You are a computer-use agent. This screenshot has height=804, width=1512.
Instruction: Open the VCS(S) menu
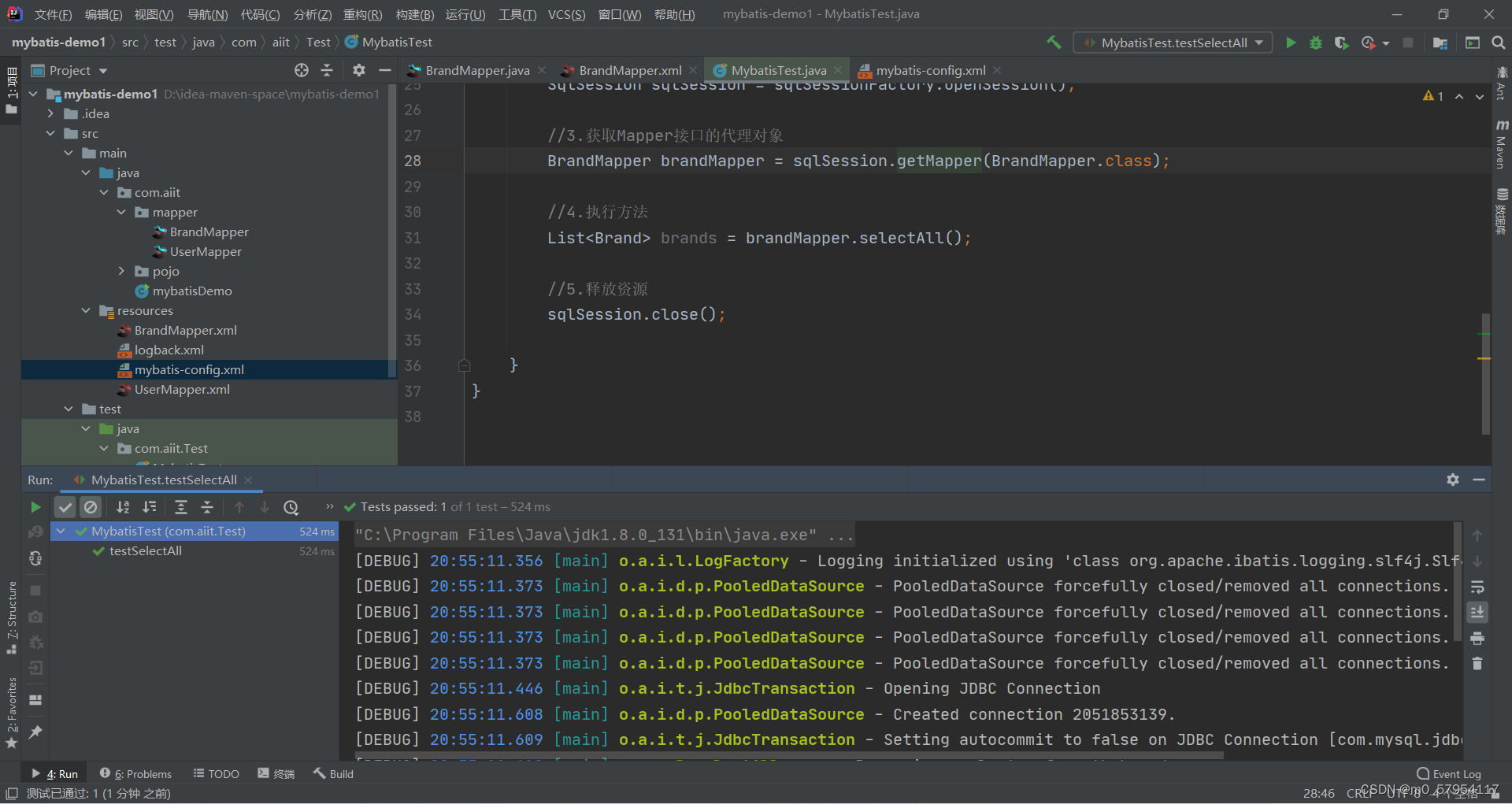click(566, 14)
